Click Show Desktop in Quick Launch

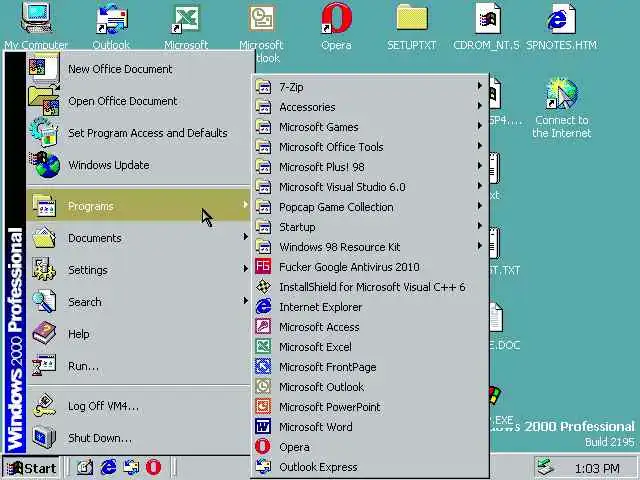(x=85, y=467)
